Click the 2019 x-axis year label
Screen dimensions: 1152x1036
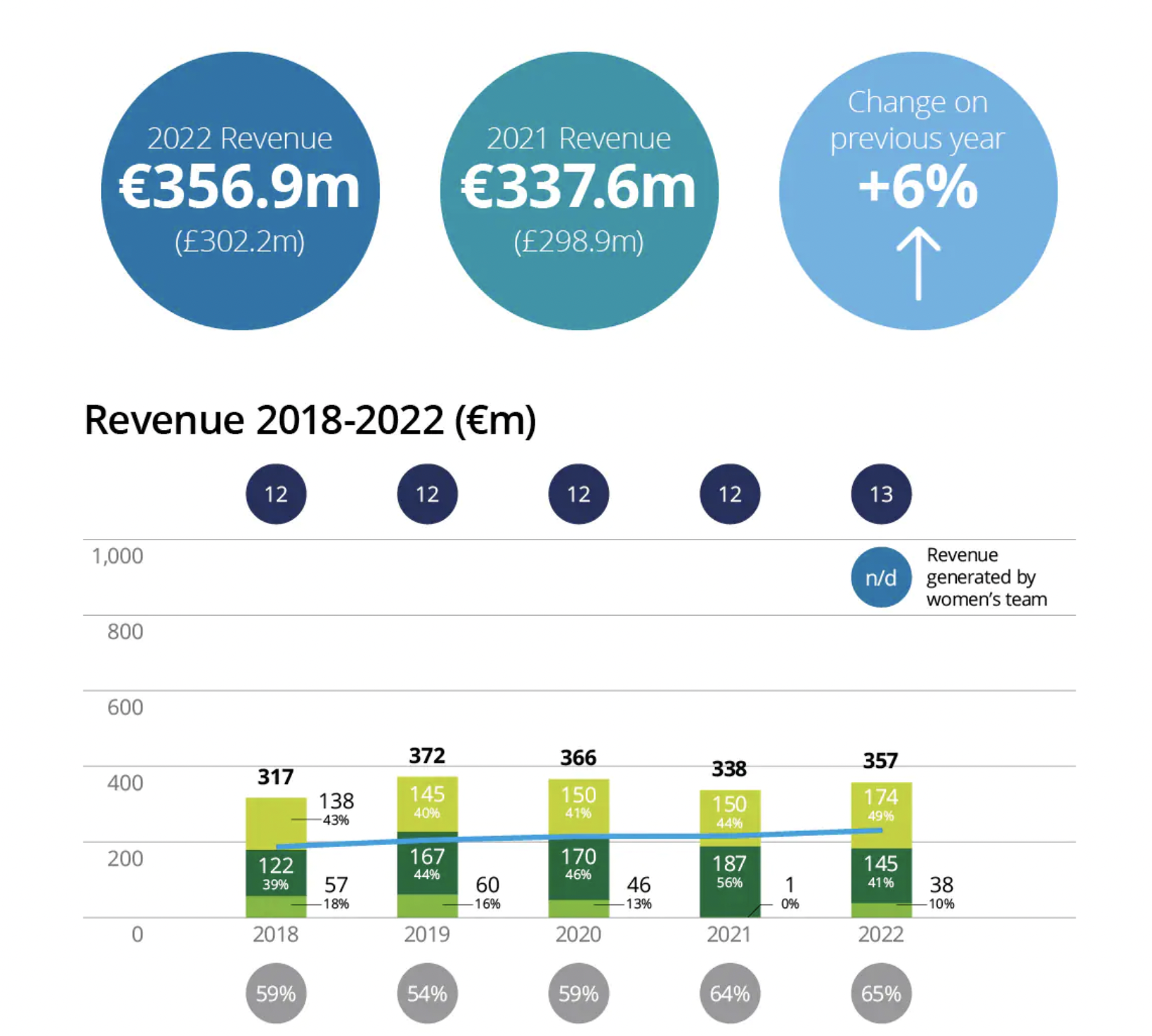pyautogui.click(x=427, y=935)
